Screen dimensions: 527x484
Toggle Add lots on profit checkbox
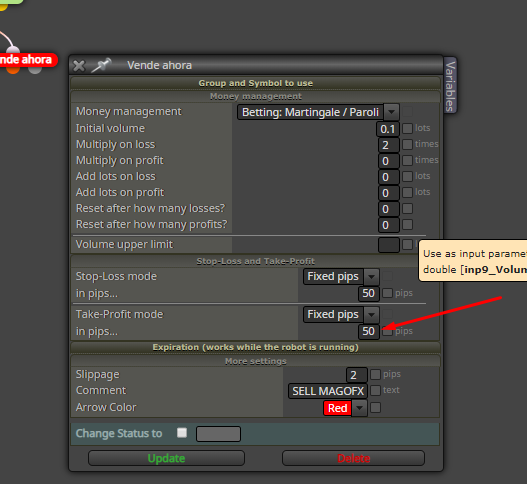[x=407, y=192]
